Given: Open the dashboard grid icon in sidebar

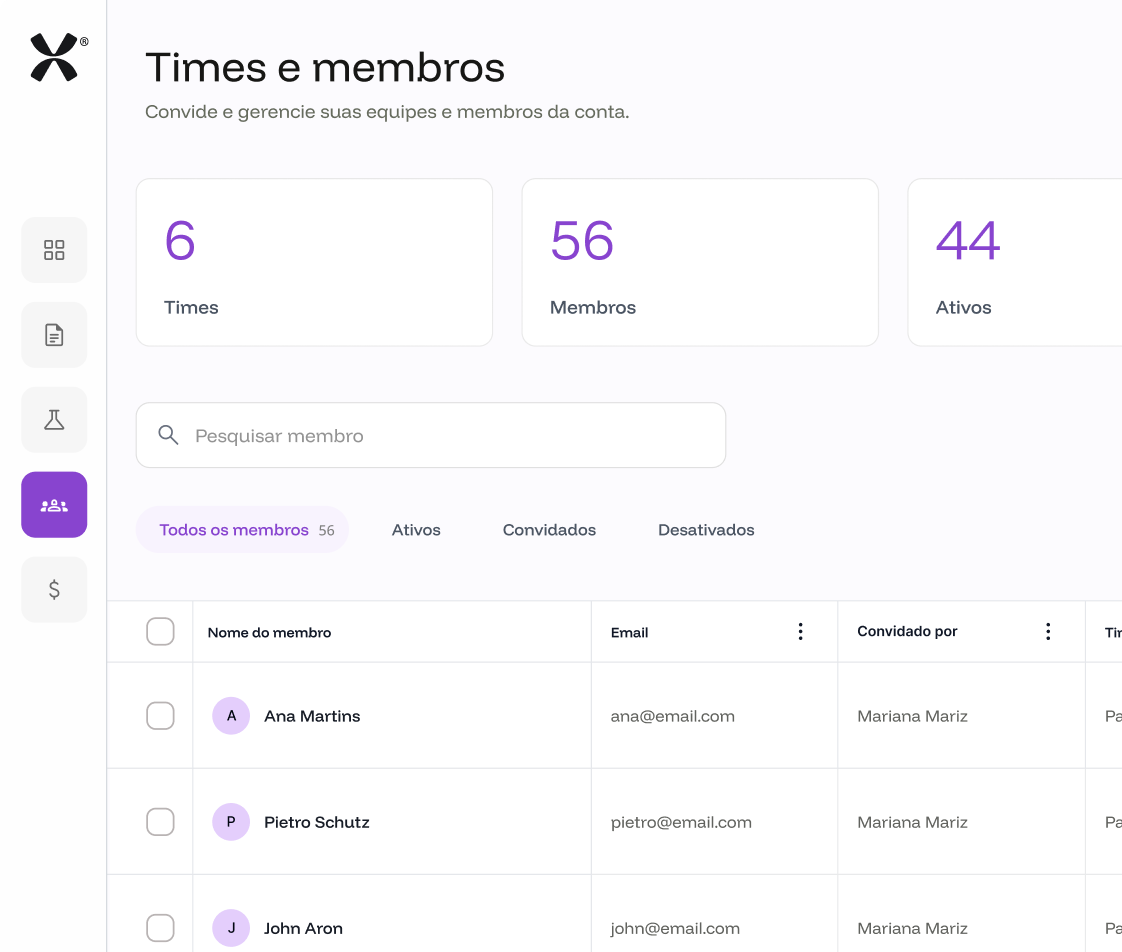Looking at the screenshot, I should point(54,250).
